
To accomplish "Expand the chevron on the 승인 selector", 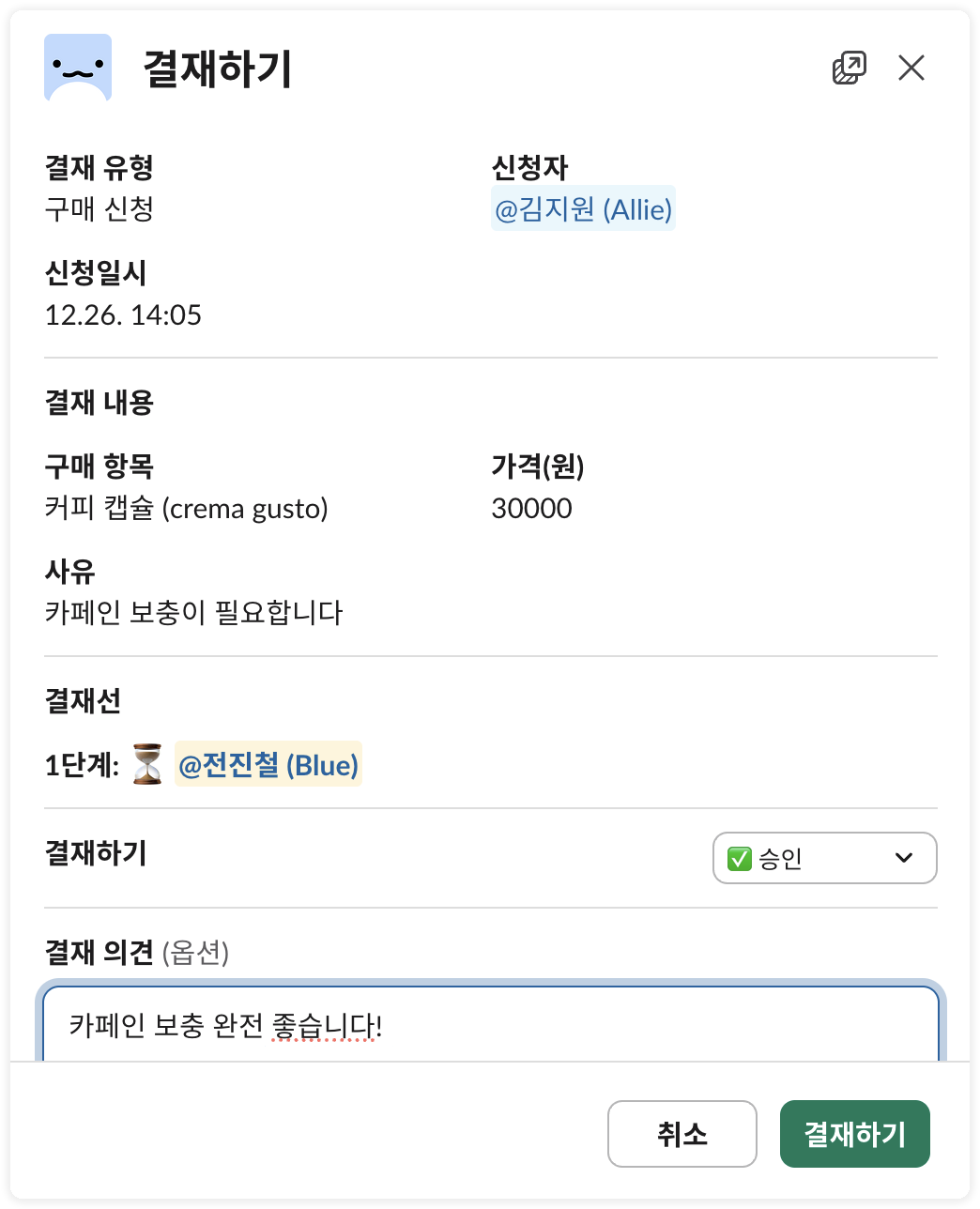I will (903, 857).
